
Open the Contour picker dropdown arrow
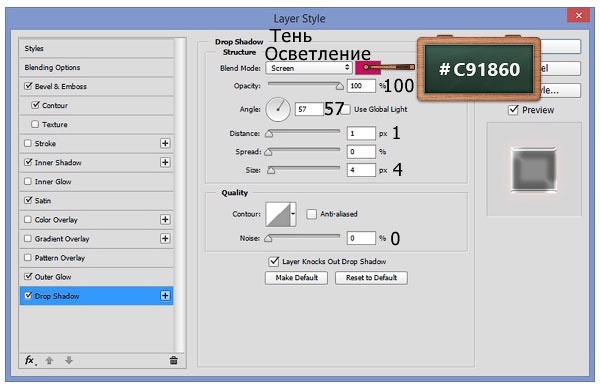click(x=293, y=214)
